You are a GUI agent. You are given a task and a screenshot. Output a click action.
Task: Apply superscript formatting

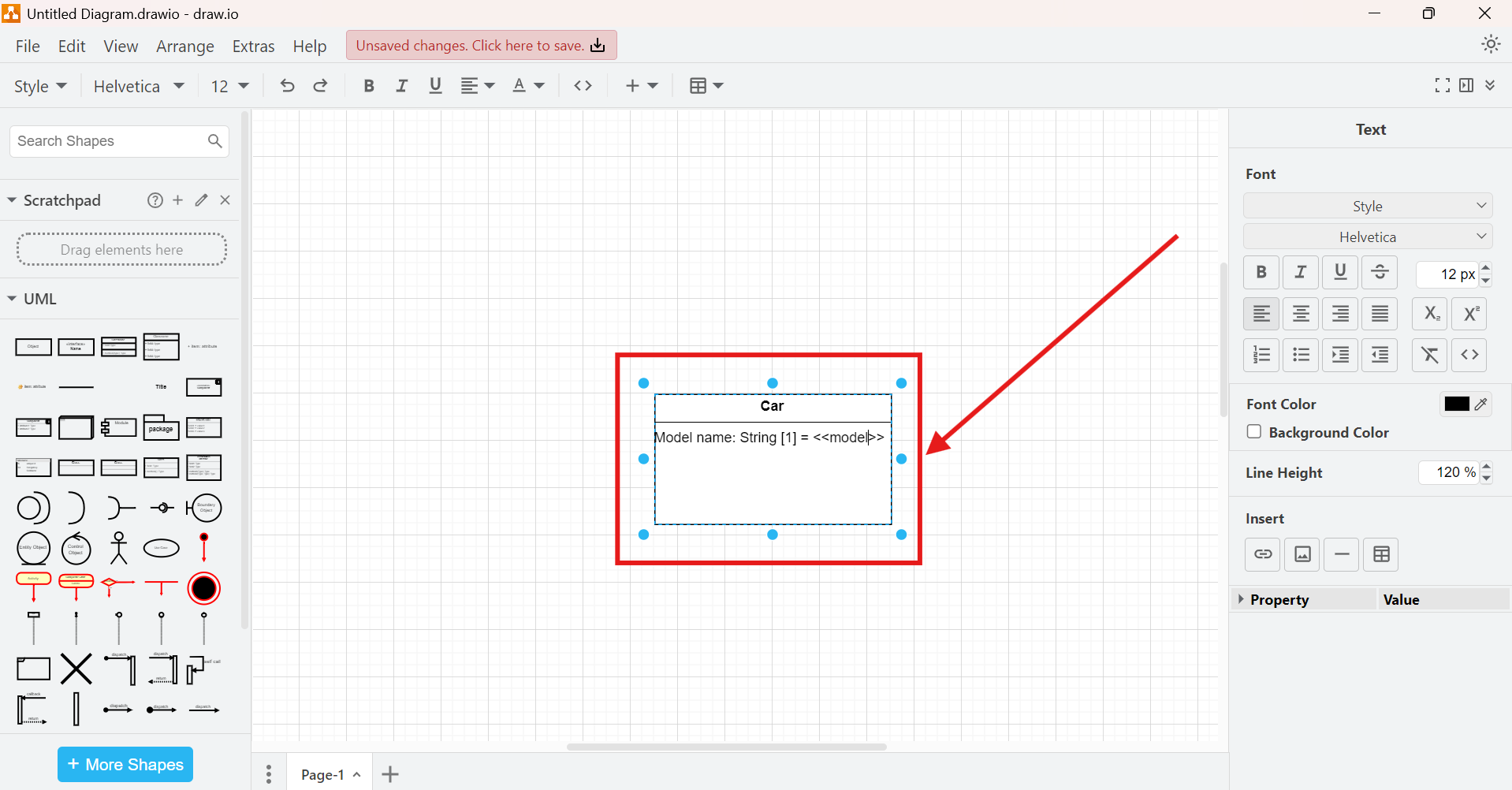pos(1469,313)
